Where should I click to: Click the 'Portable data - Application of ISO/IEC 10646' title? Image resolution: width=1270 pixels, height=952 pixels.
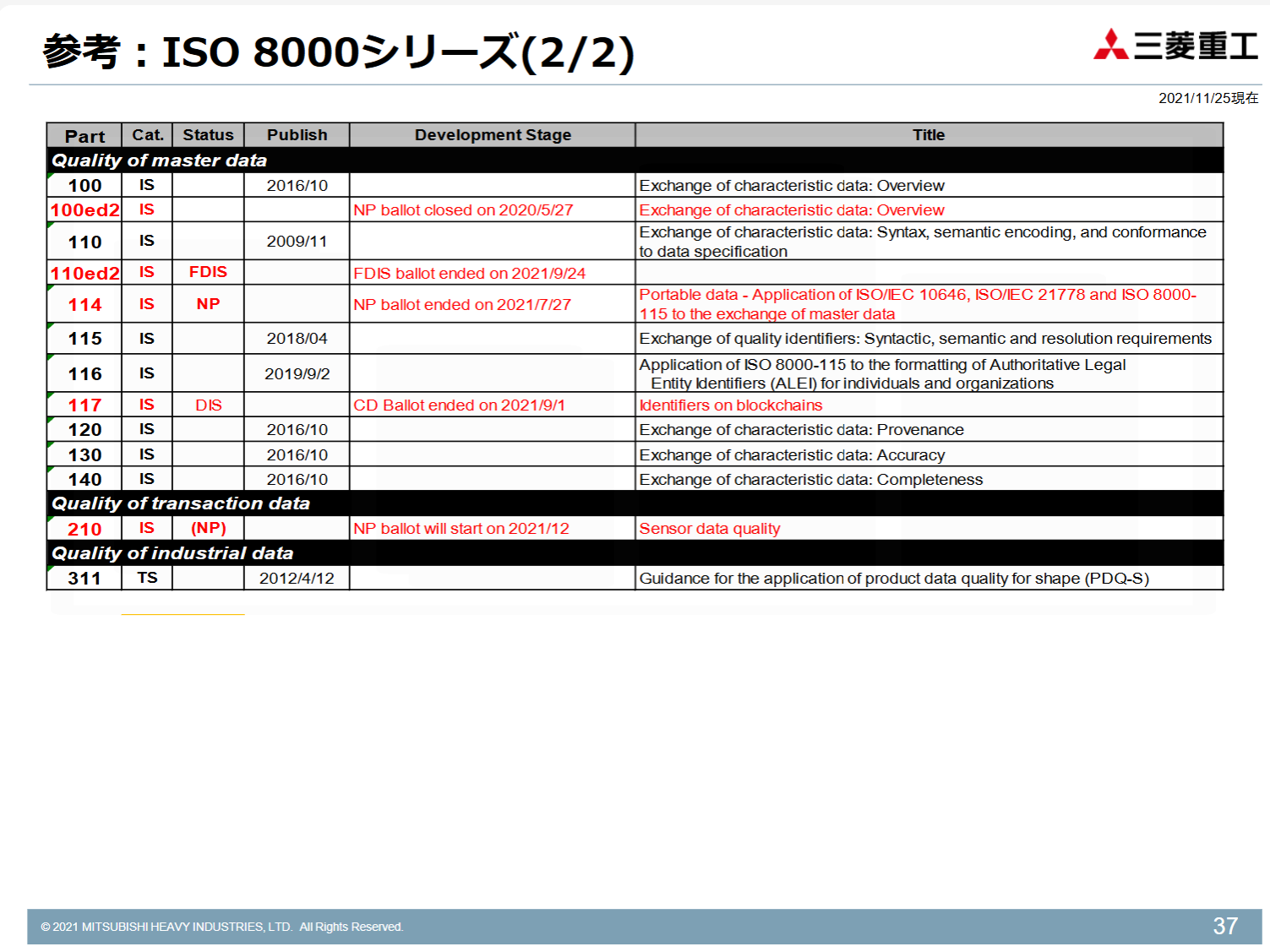(x=918, y=304)
